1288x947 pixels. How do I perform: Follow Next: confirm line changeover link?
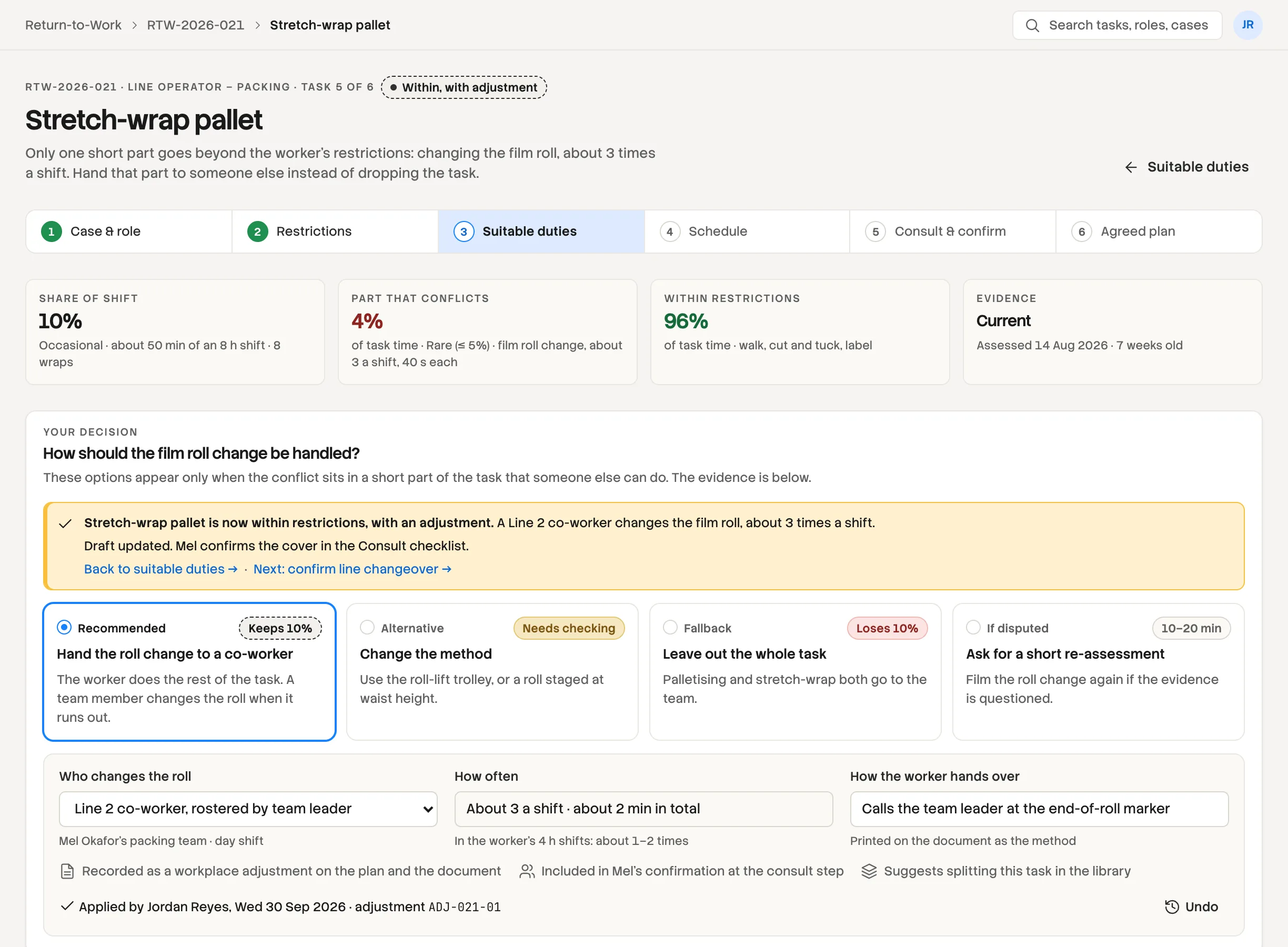pyautogui.click(x=353, y=569)
